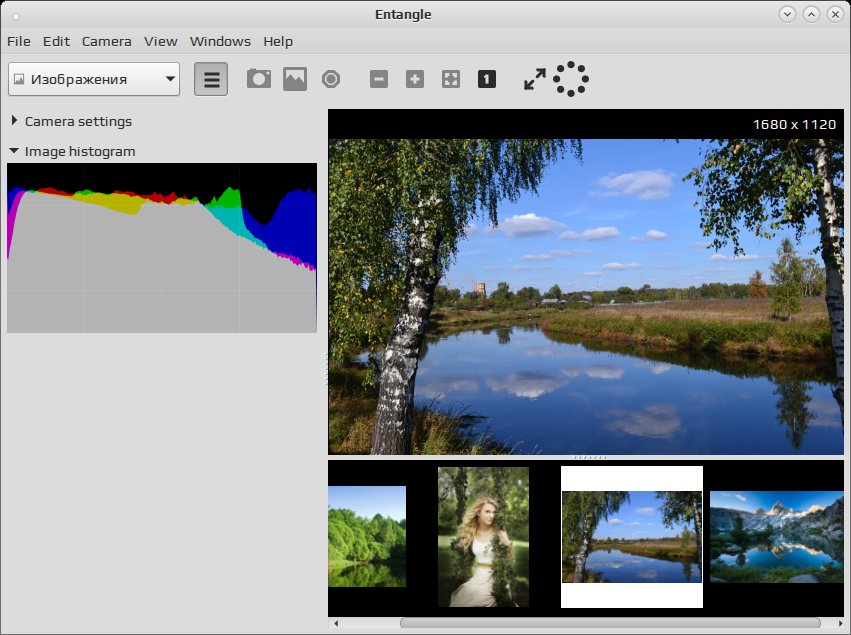Click the left scroll arrow of thumbnail strip
This screenshot has width=851, height=635.
click(x=336, y=623)
